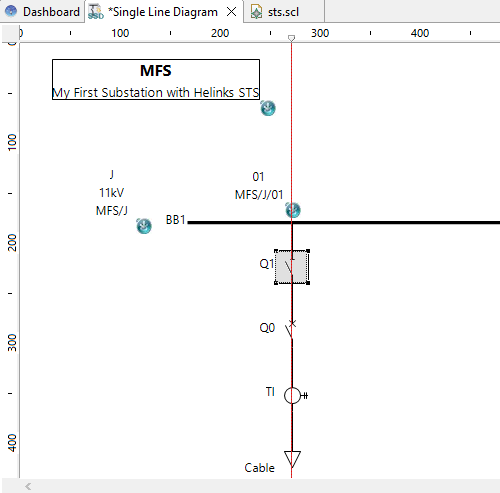Click the MFS substation title box
Screen dimensions: 500x493
tap(156, 79)
